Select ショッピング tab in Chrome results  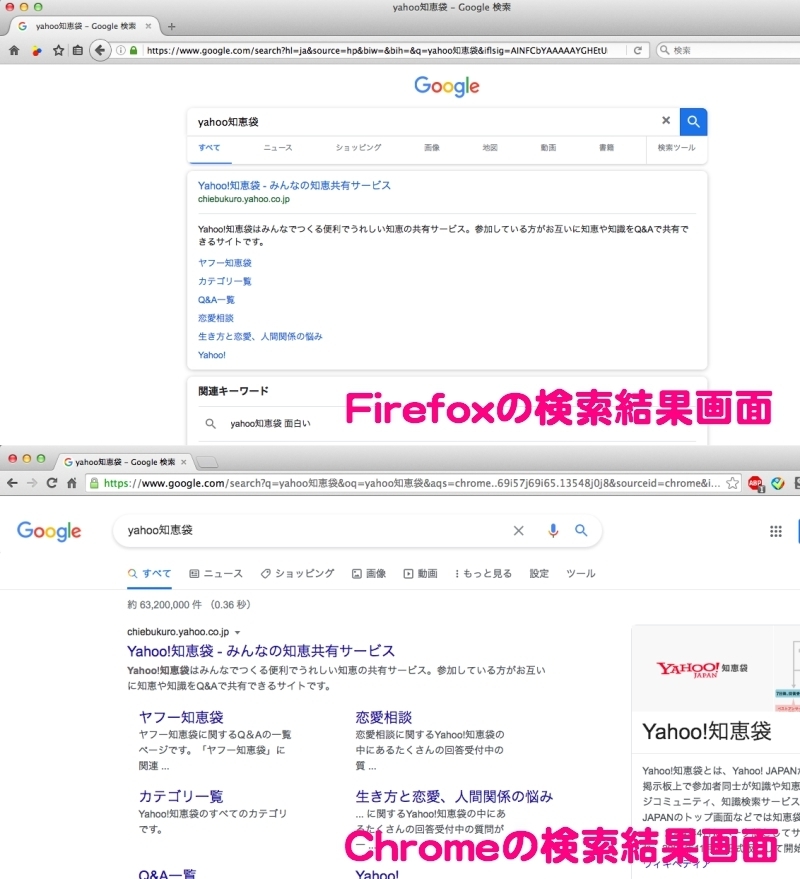click(x=298, y=573)
